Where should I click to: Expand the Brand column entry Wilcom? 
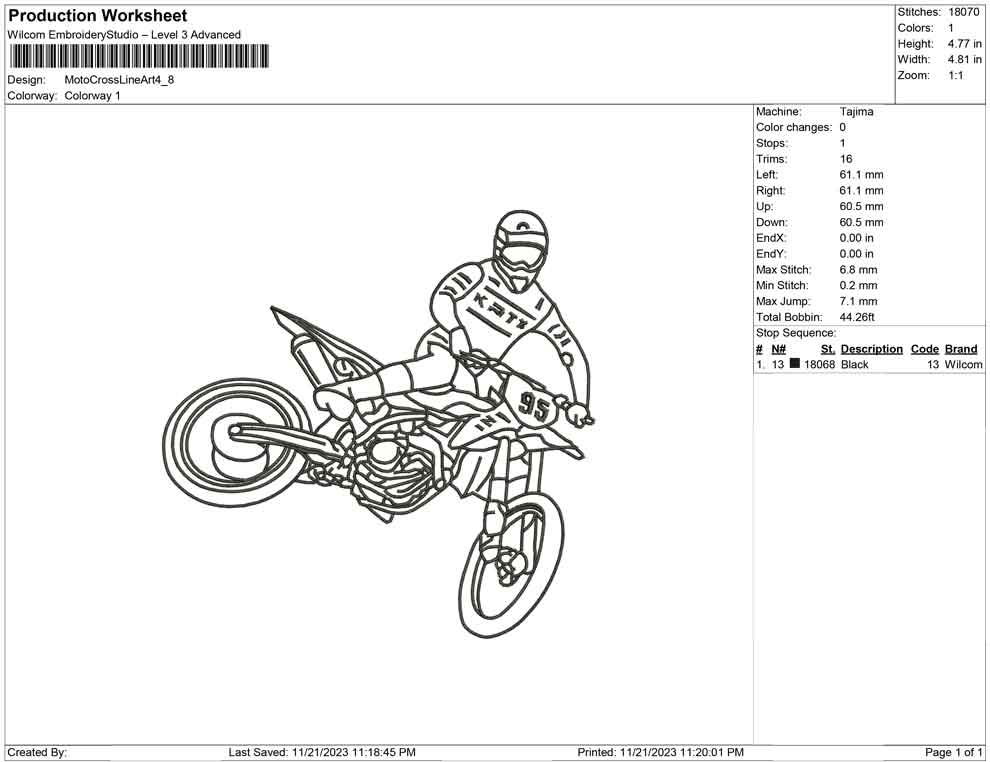click(961, 364)
